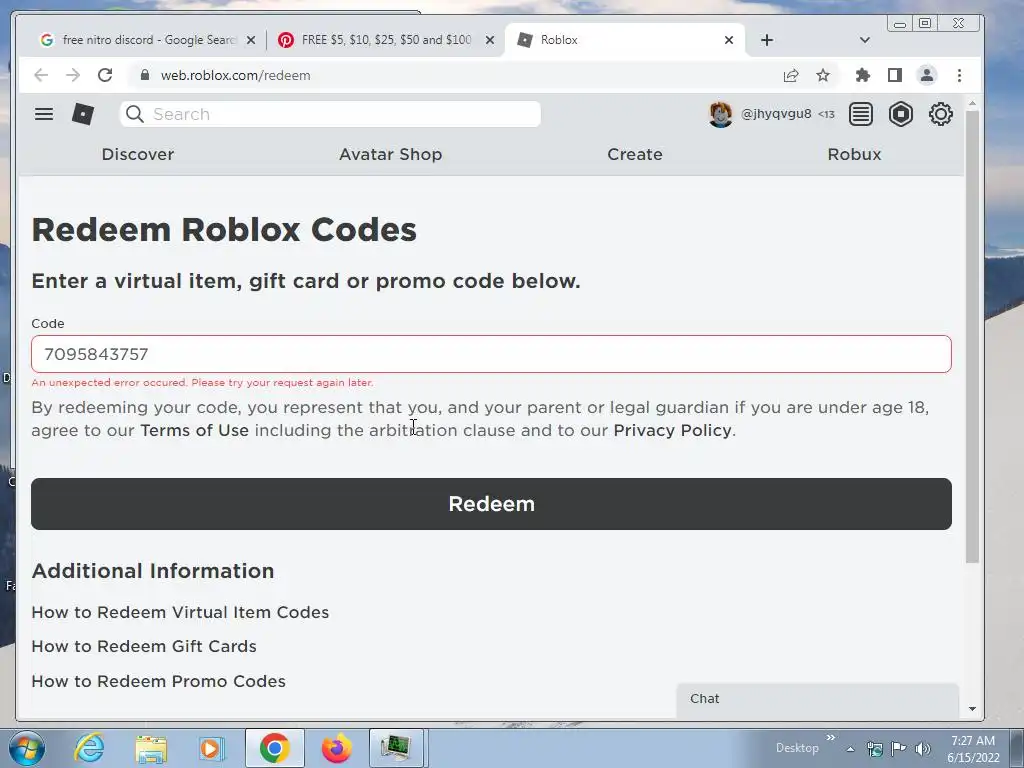Click the Code input field
Viewport: 1024px width, 768px height.
491,354
